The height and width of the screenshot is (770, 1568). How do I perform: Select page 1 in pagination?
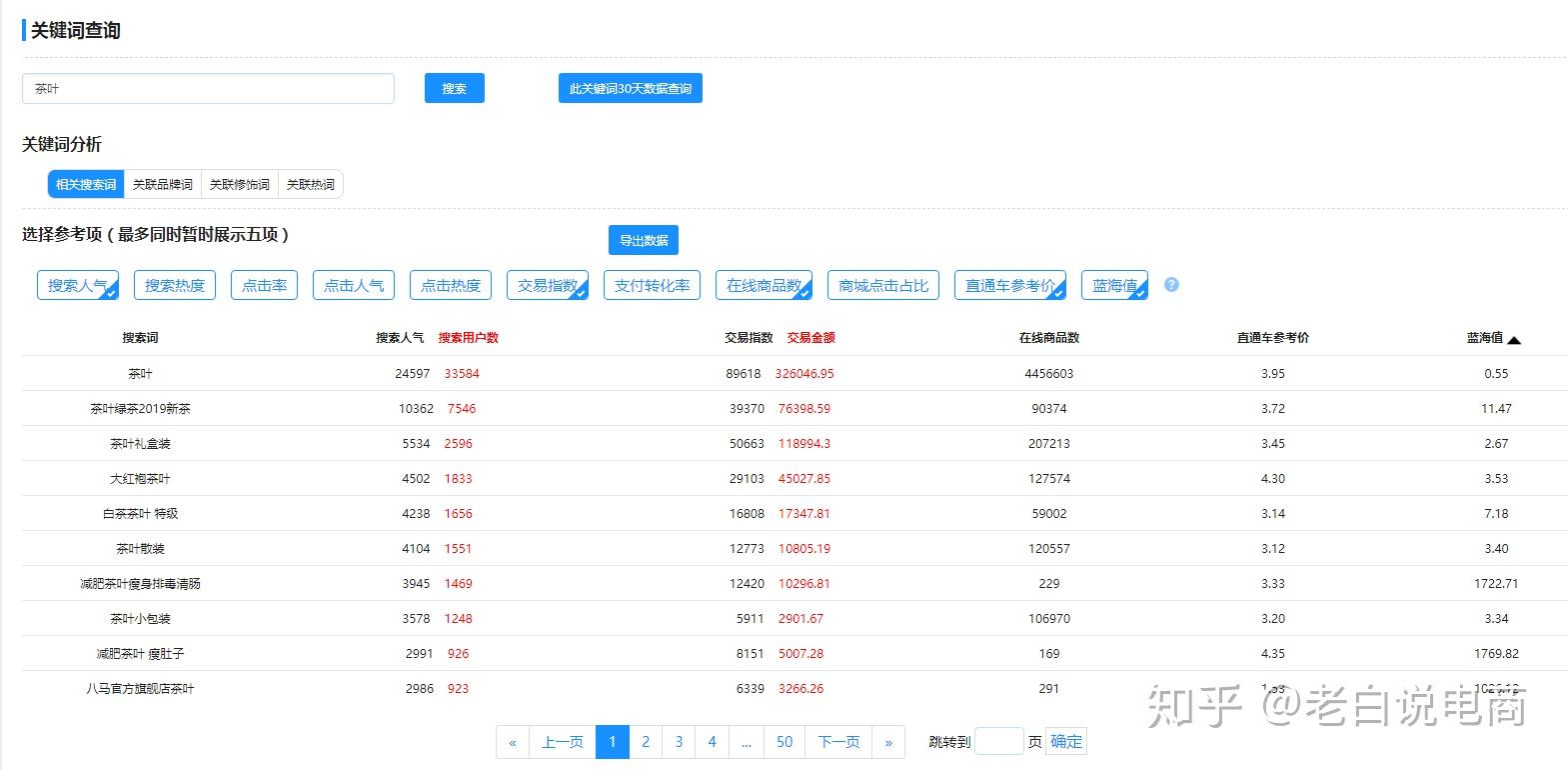tap(613, 742)
